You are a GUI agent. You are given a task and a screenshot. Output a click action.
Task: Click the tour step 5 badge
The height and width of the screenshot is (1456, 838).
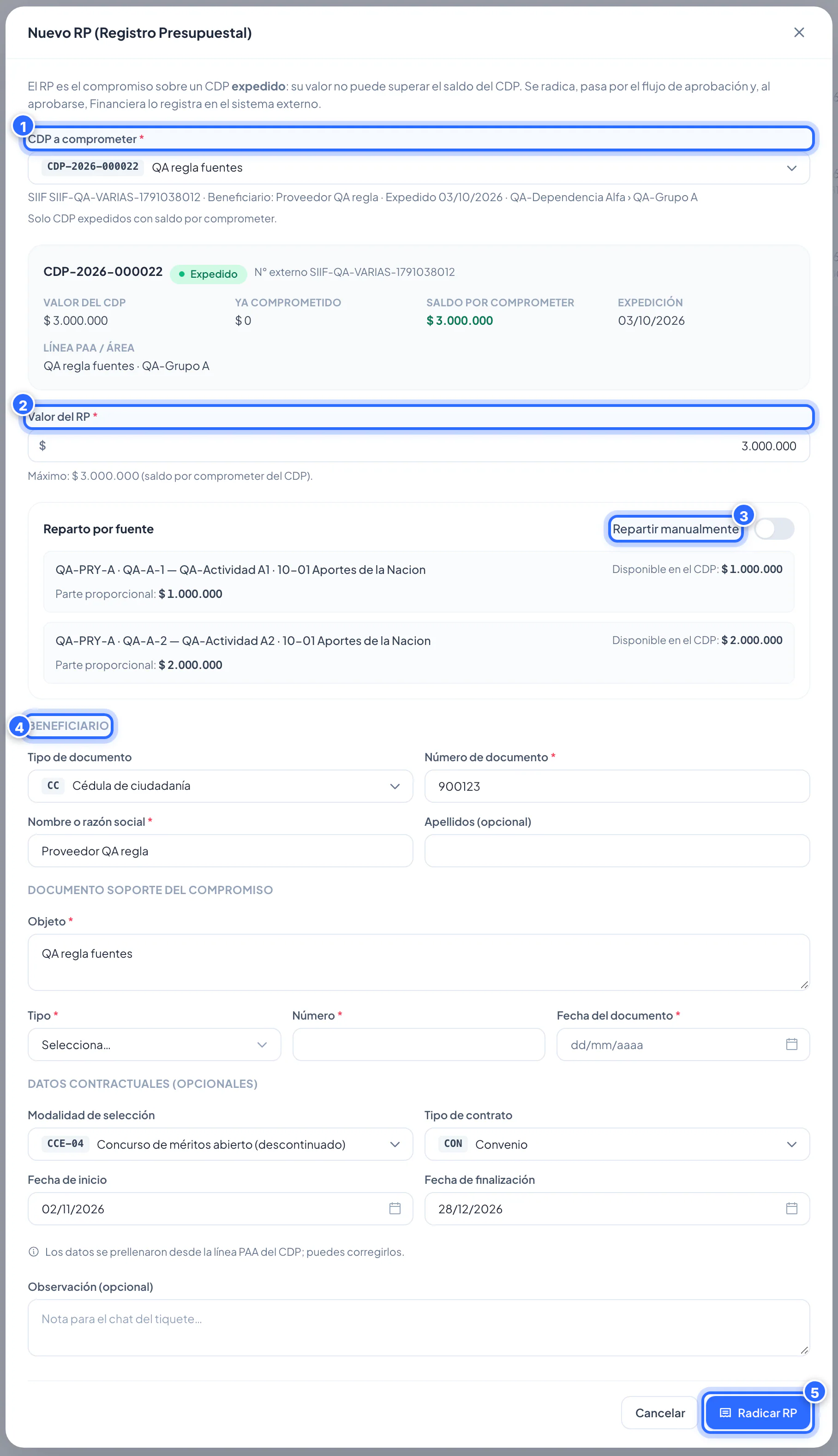[814, 1392]
